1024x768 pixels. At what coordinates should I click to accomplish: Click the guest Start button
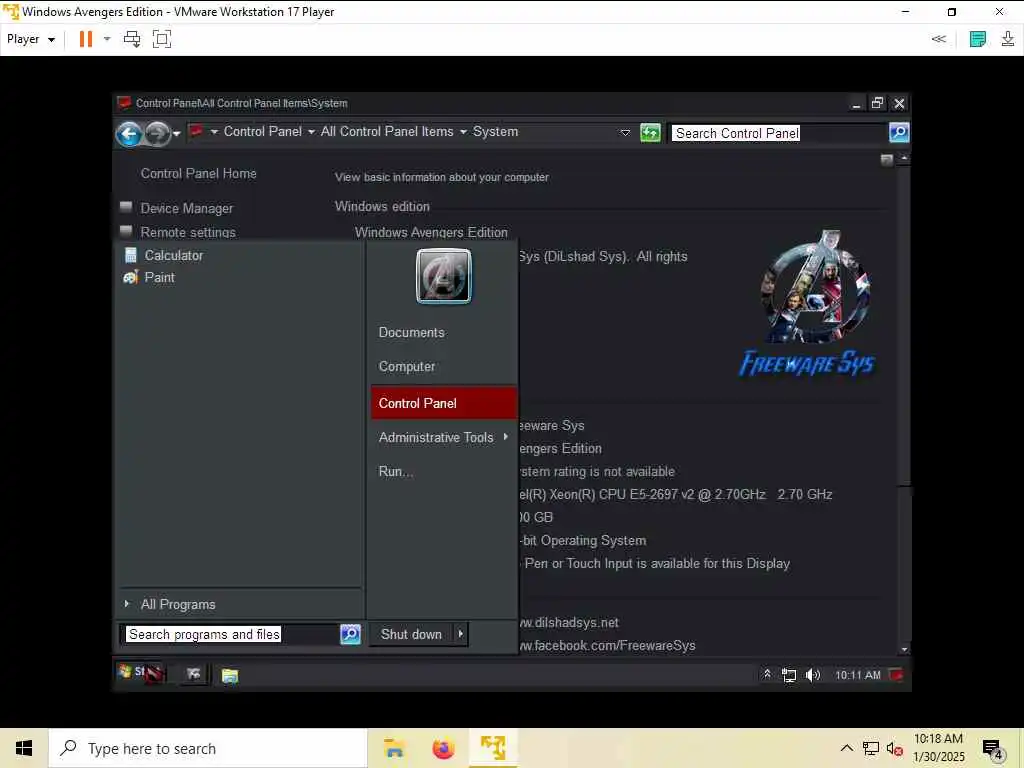coord(140,673)
